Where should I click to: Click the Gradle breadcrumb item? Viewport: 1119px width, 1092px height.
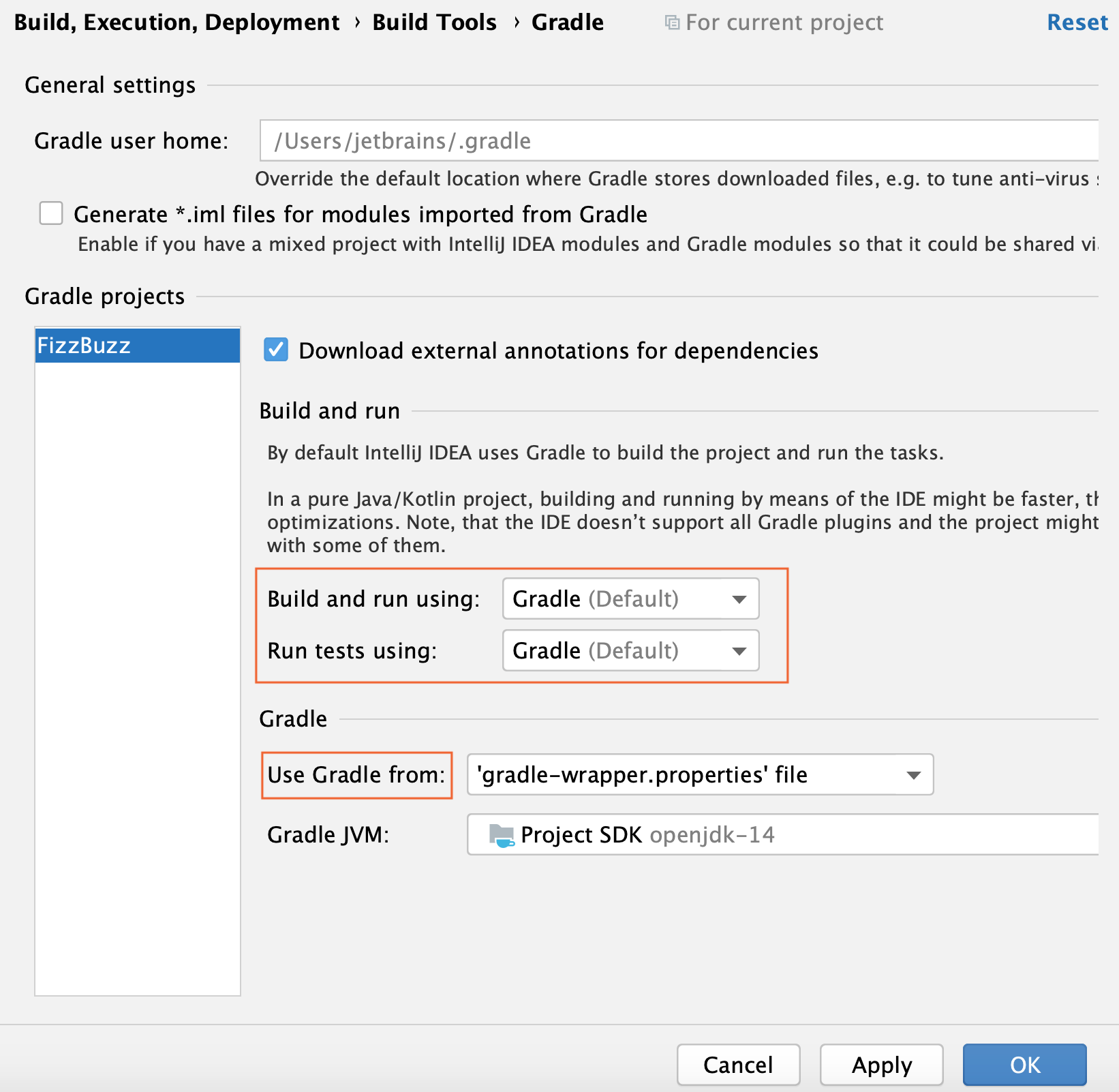click(x=567, y=22)
